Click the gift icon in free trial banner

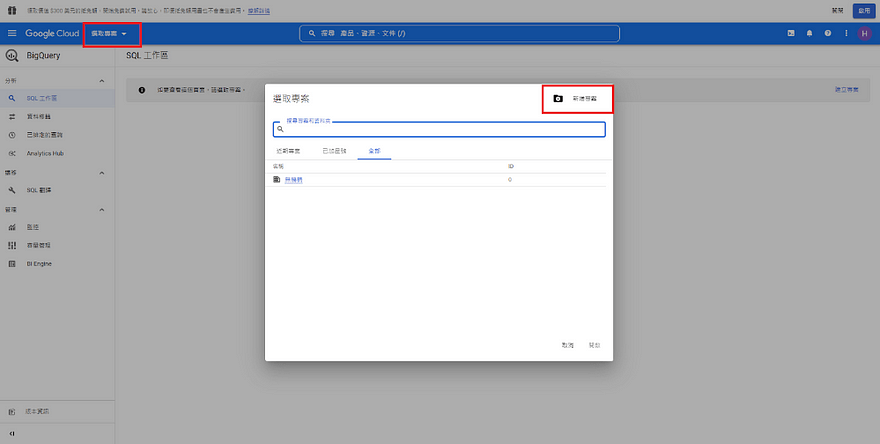click(12, 11)
